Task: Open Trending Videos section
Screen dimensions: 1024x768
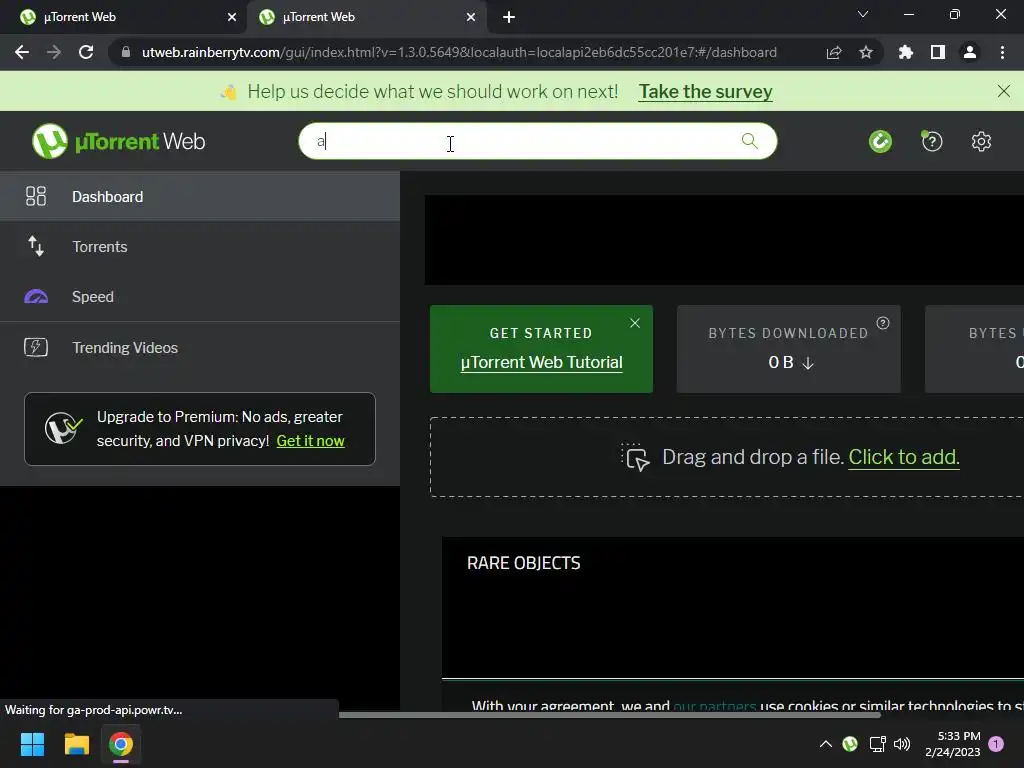Action: pos(200,347)
